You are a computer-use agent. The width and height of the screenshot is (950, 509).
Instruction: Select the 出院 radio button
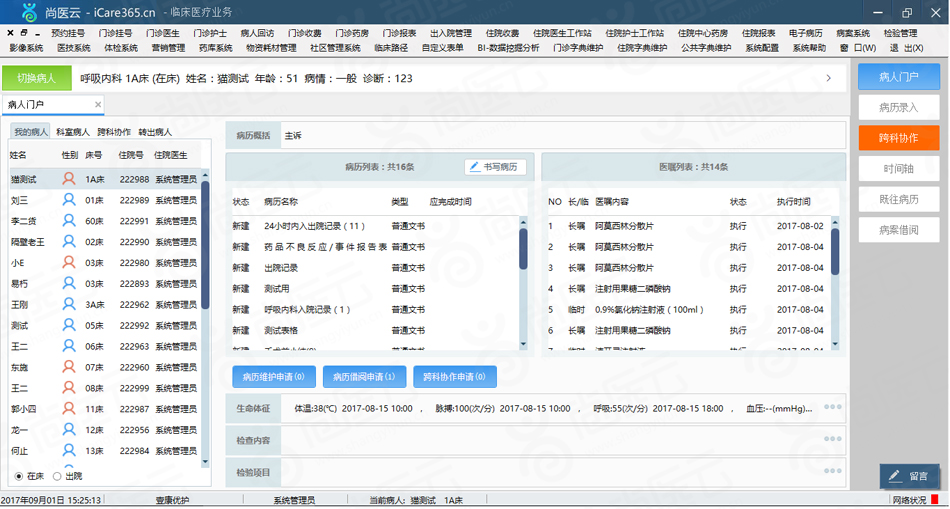click(x=57, y=476)
